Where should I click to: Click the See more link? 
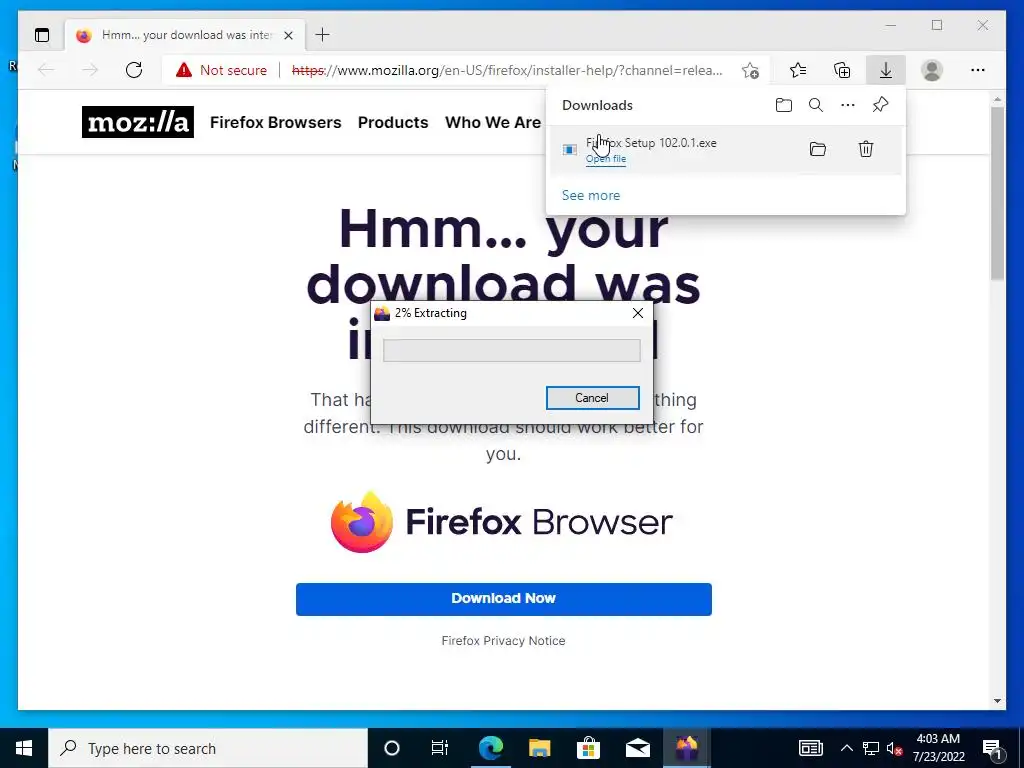click(591, 195)
